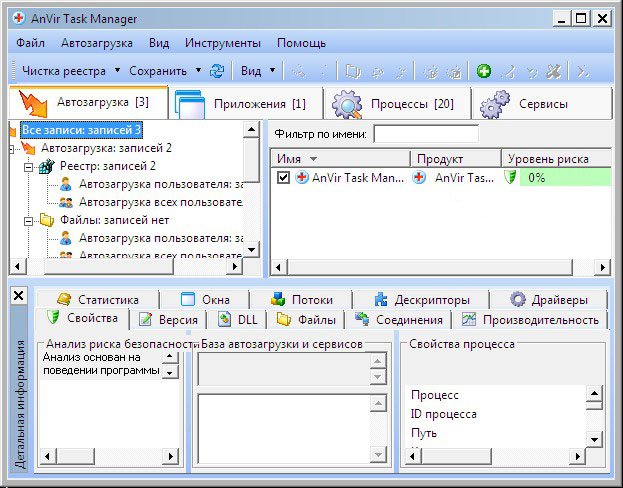The height and width of the screenshot is (488, 623).
Task: Open the Вид toolbar dropdown arrow
Action: click(x=272, y=71)
